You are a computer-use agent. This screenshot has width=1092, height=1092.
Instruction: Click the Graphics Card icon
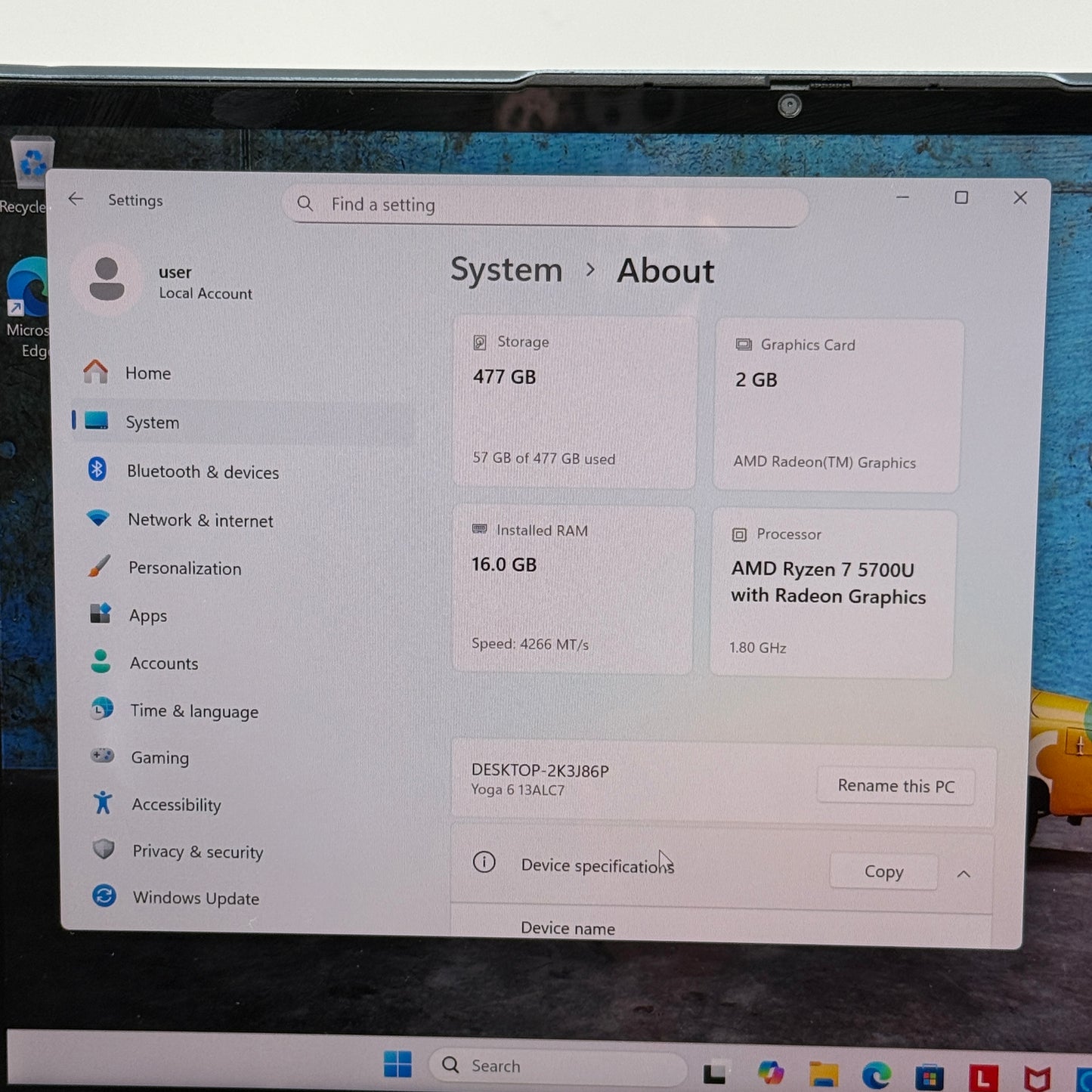[744, 345]
